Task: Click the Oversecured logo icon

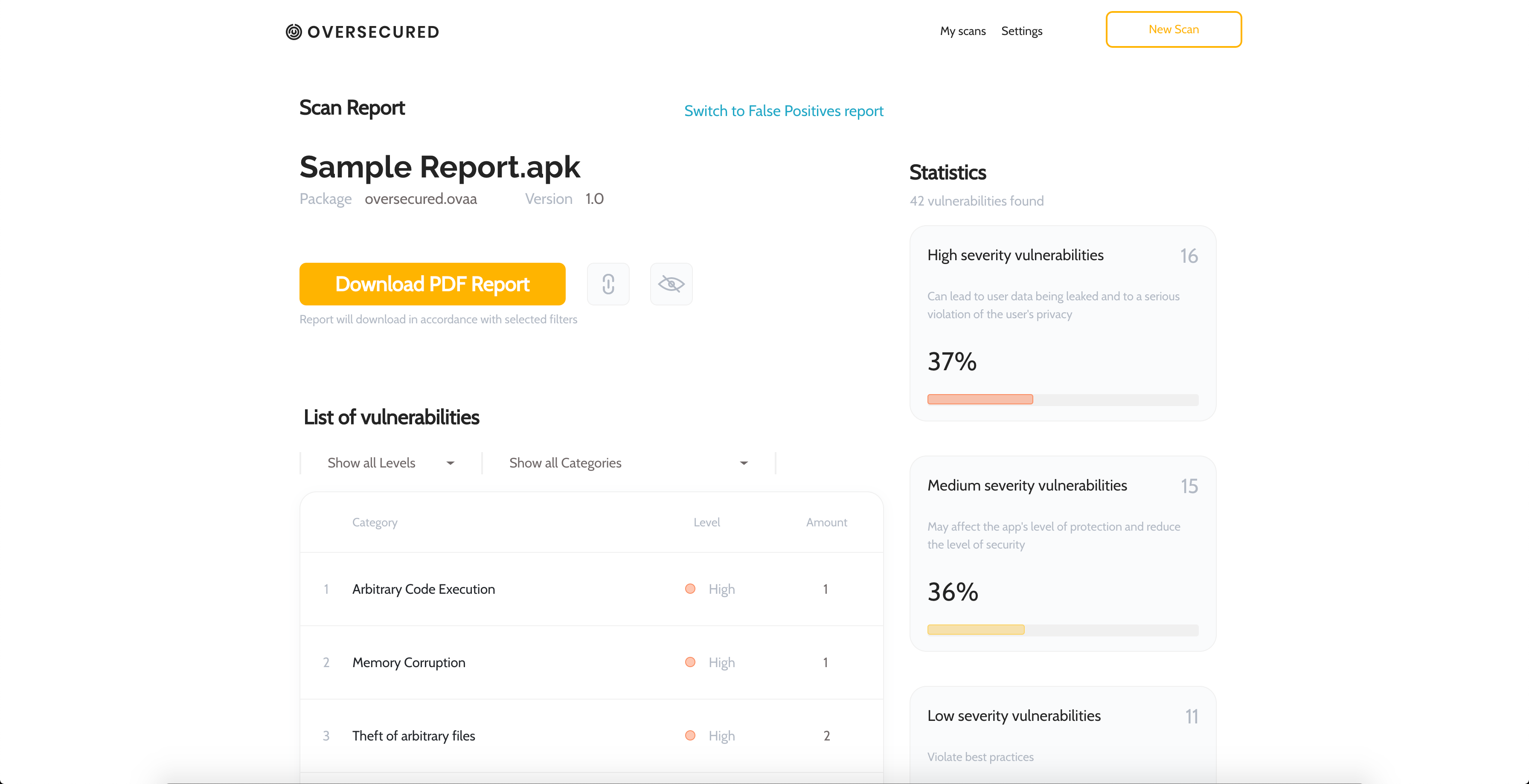Action: pyautogui.click(x=294, y=32)
